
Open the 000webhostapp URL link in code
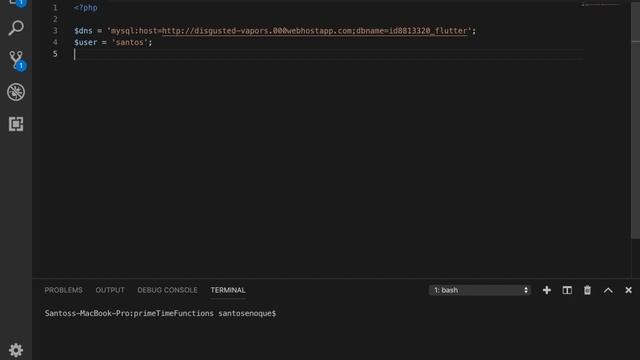315,31
